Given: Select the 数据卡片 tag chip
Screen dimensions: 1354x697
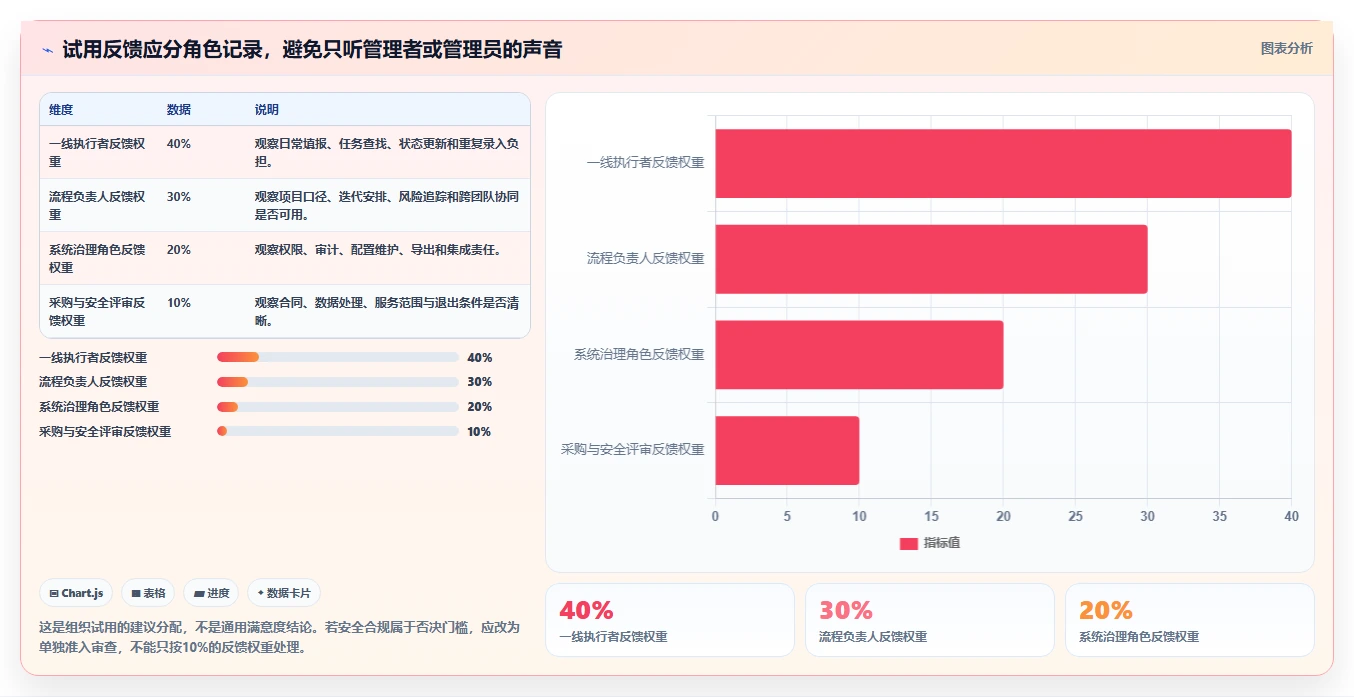Looking at the screenshot, I should [x=284, y=593].
